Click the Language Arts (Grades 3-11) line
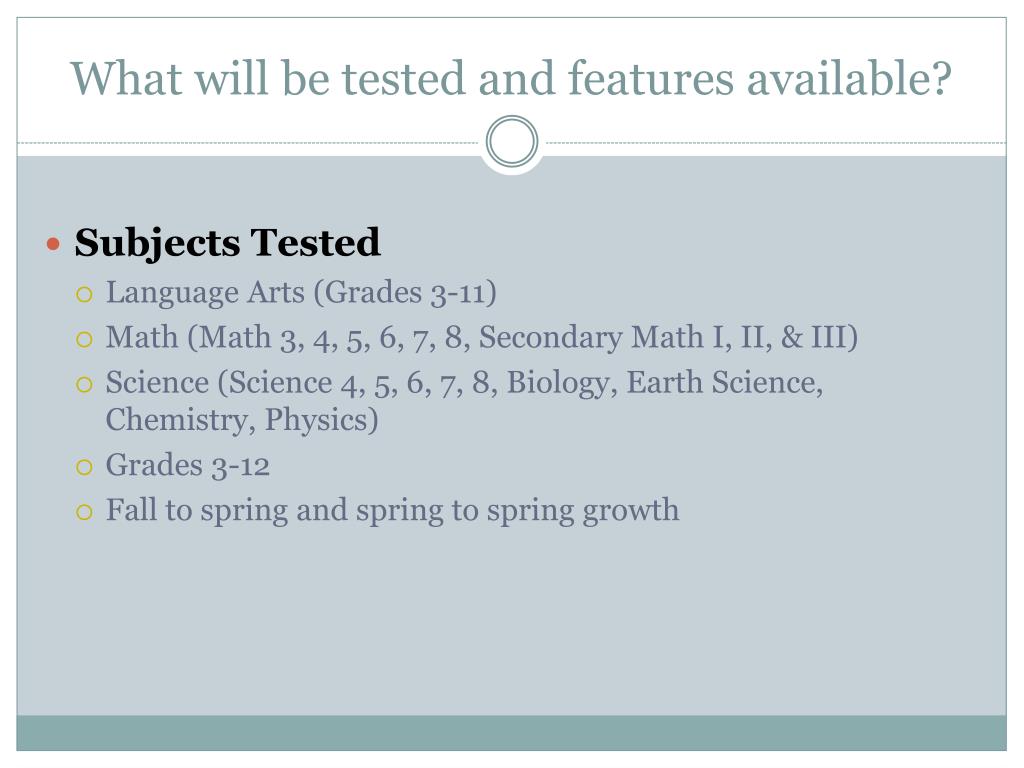Screen dimensions: 1024x768 [301, 293]
